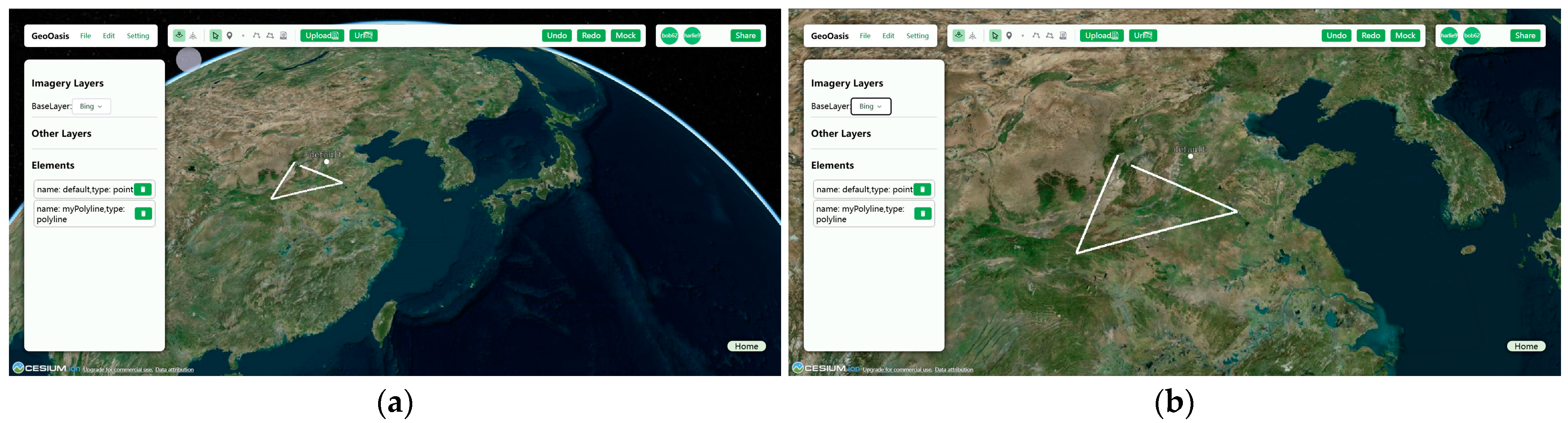Viewport: 1568px width, 423px height.
Task: Click the bob62 user avatar in panel (a)
Action: (x=669, y=35)
